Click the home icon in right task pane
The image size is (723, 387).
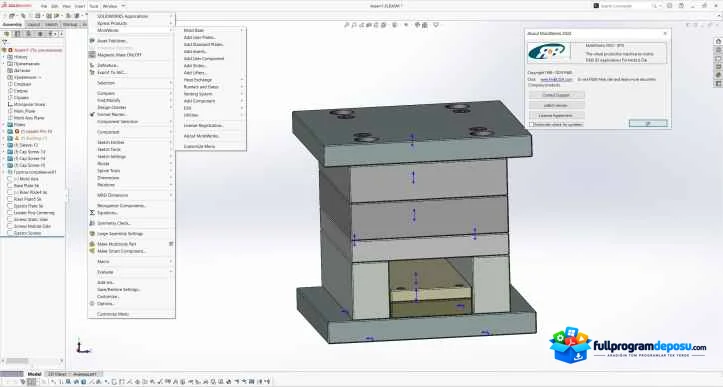(x=718, y=42)
